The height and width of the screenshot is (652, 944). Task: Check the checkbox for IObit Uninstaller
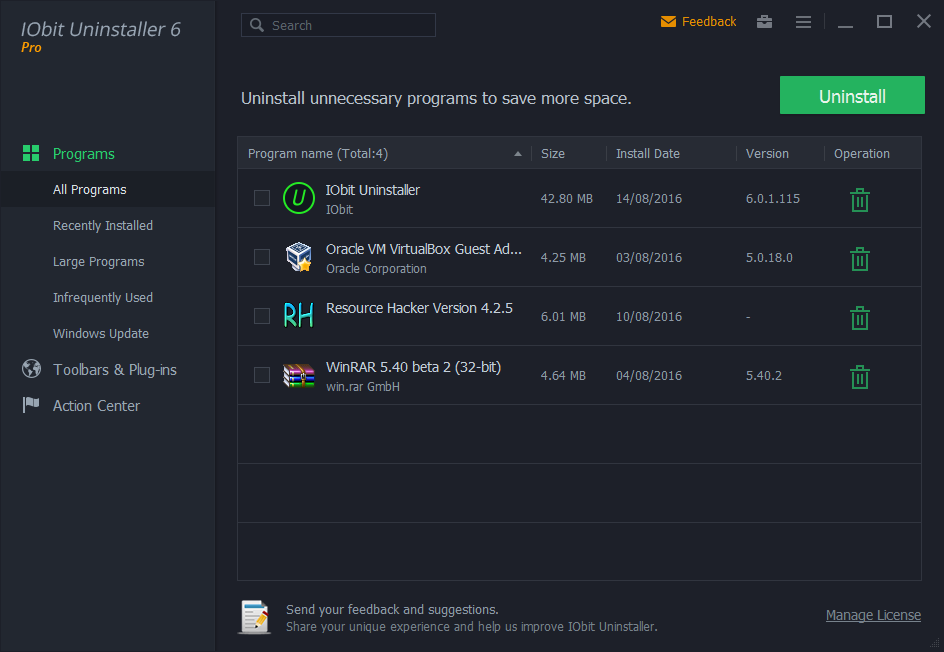[262, 198]
